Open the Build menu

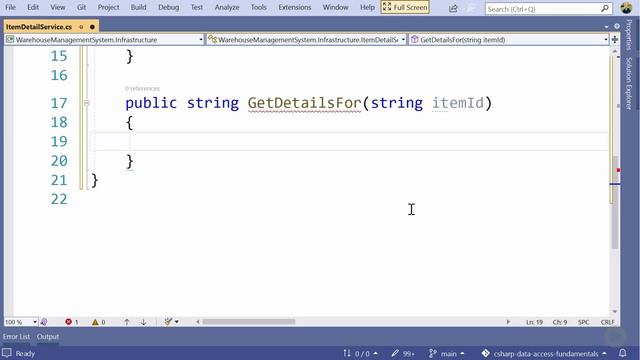(x=138, y=7)
